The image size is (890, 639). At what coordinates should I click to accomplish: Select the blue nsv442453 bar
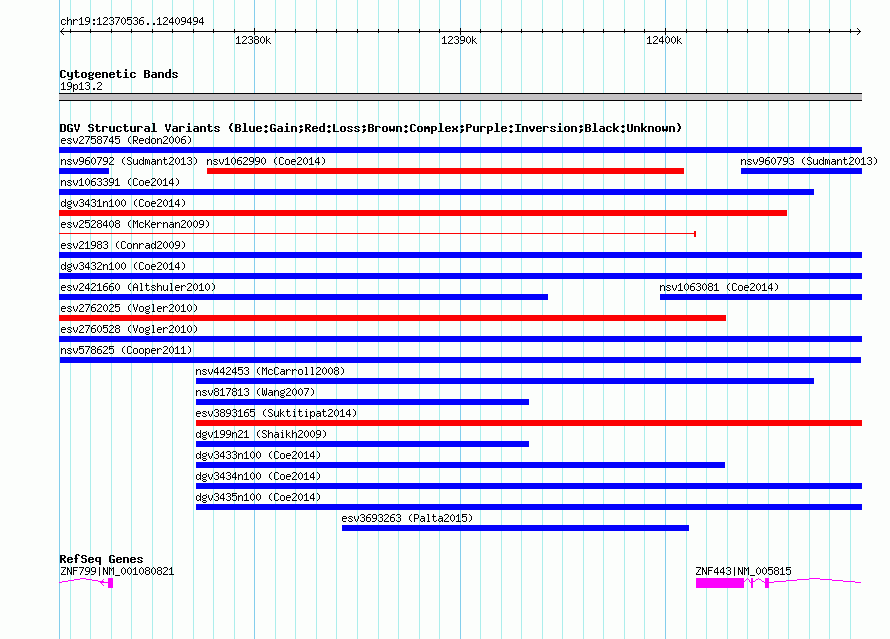point(505,381)
